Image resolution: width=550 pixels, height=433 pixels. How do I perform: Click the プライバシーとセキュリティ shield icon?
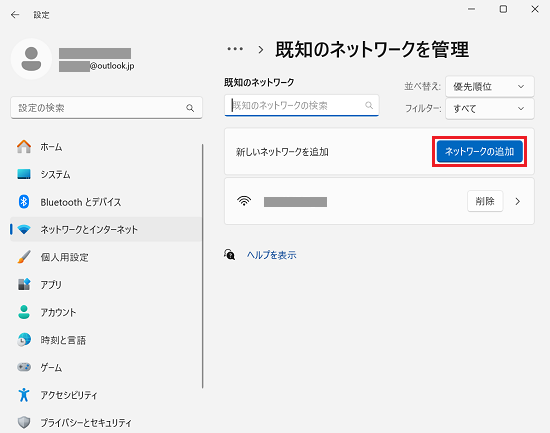(24, 422)
